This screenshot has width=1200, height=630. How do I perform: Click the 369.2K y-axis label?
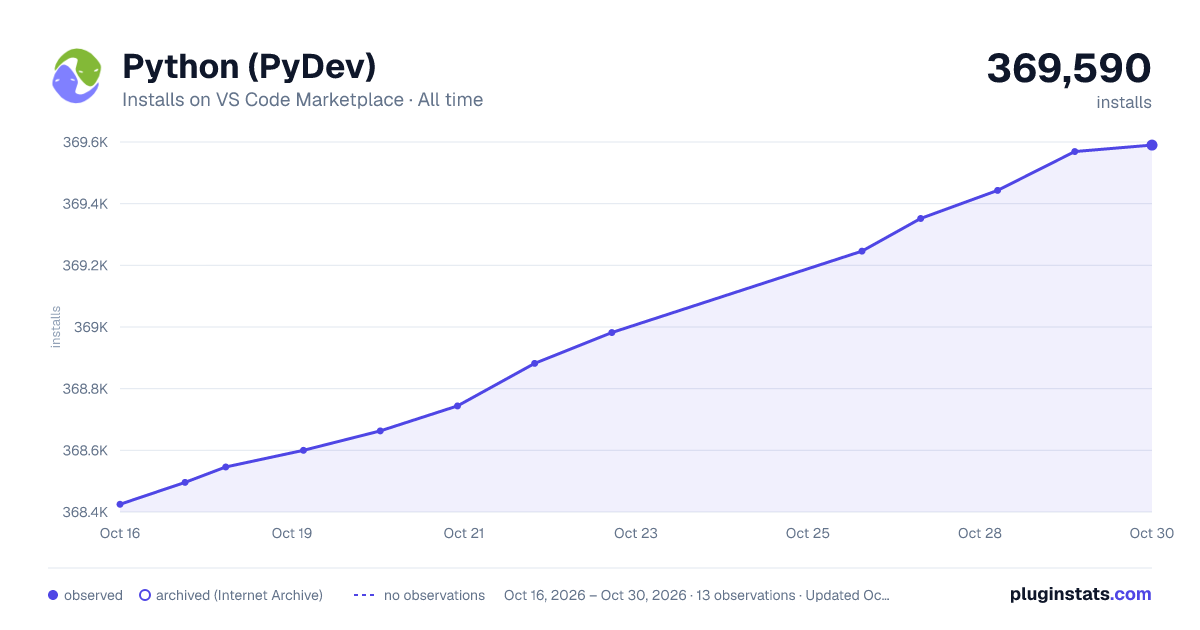click(x=85, y=266)
